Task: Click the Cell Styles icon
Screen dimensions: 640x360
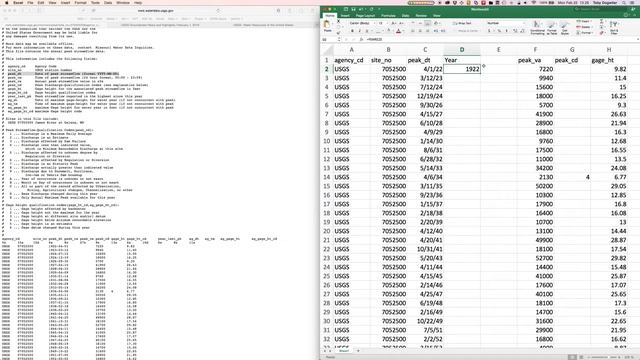Action: click(x=564, y=27)
